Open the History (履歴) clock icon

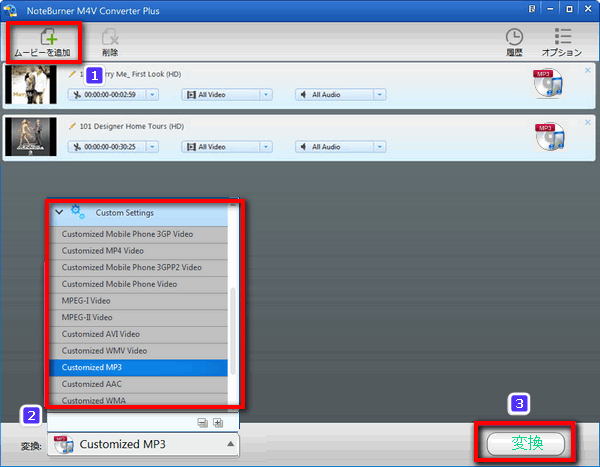514,37
